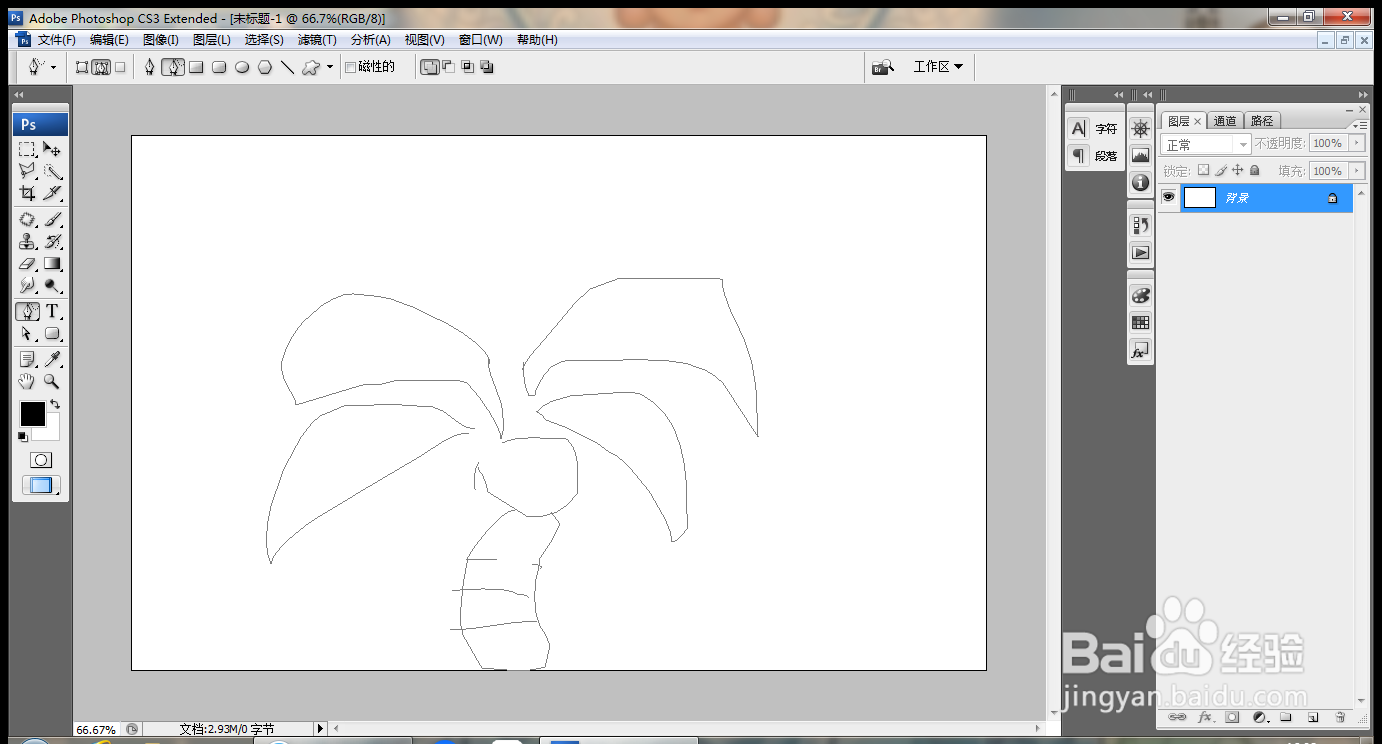Switch to the 通道 tab

1225,121
